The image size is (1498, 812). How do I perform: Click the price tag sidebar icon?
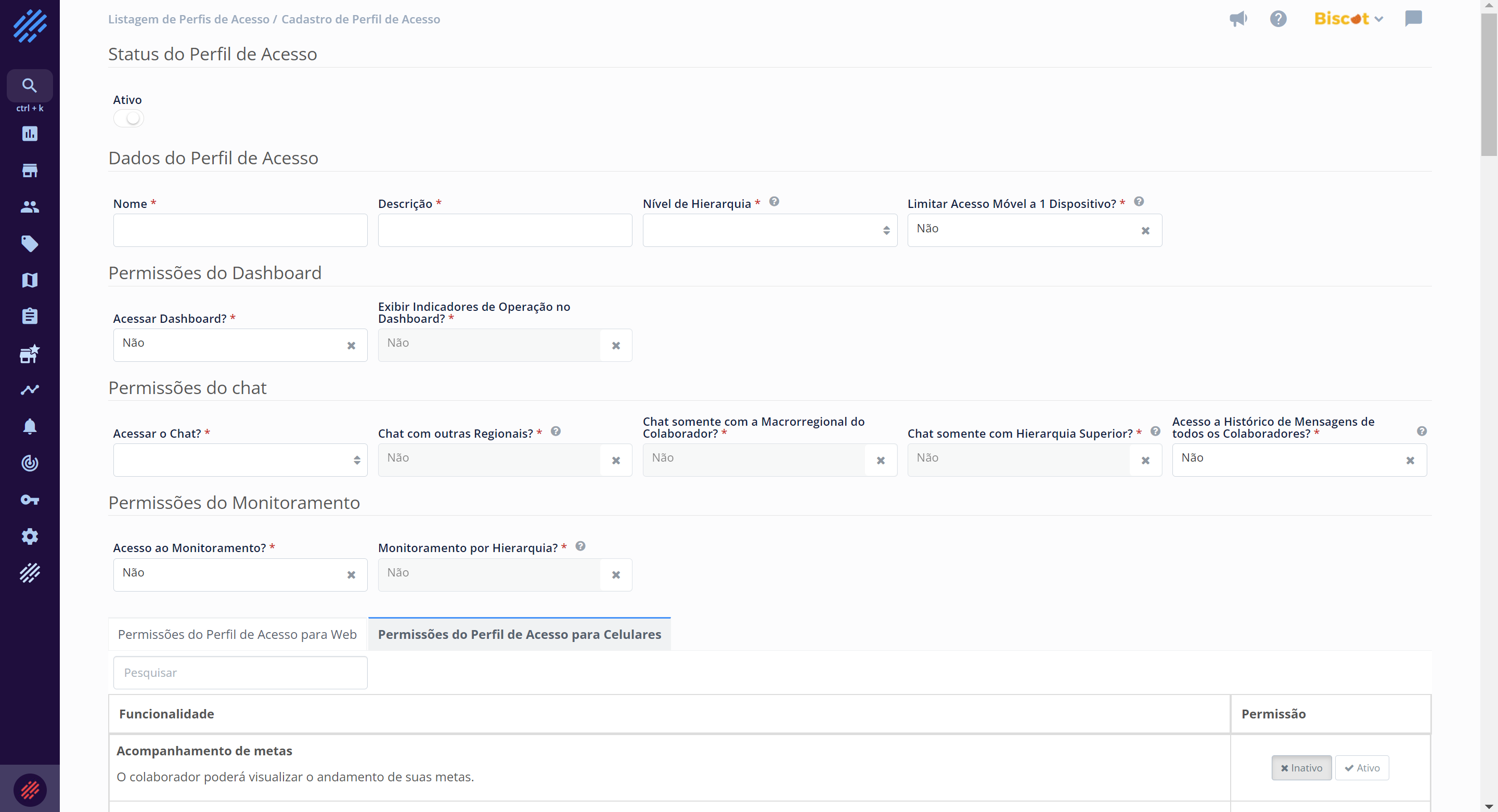pos(30,243)
